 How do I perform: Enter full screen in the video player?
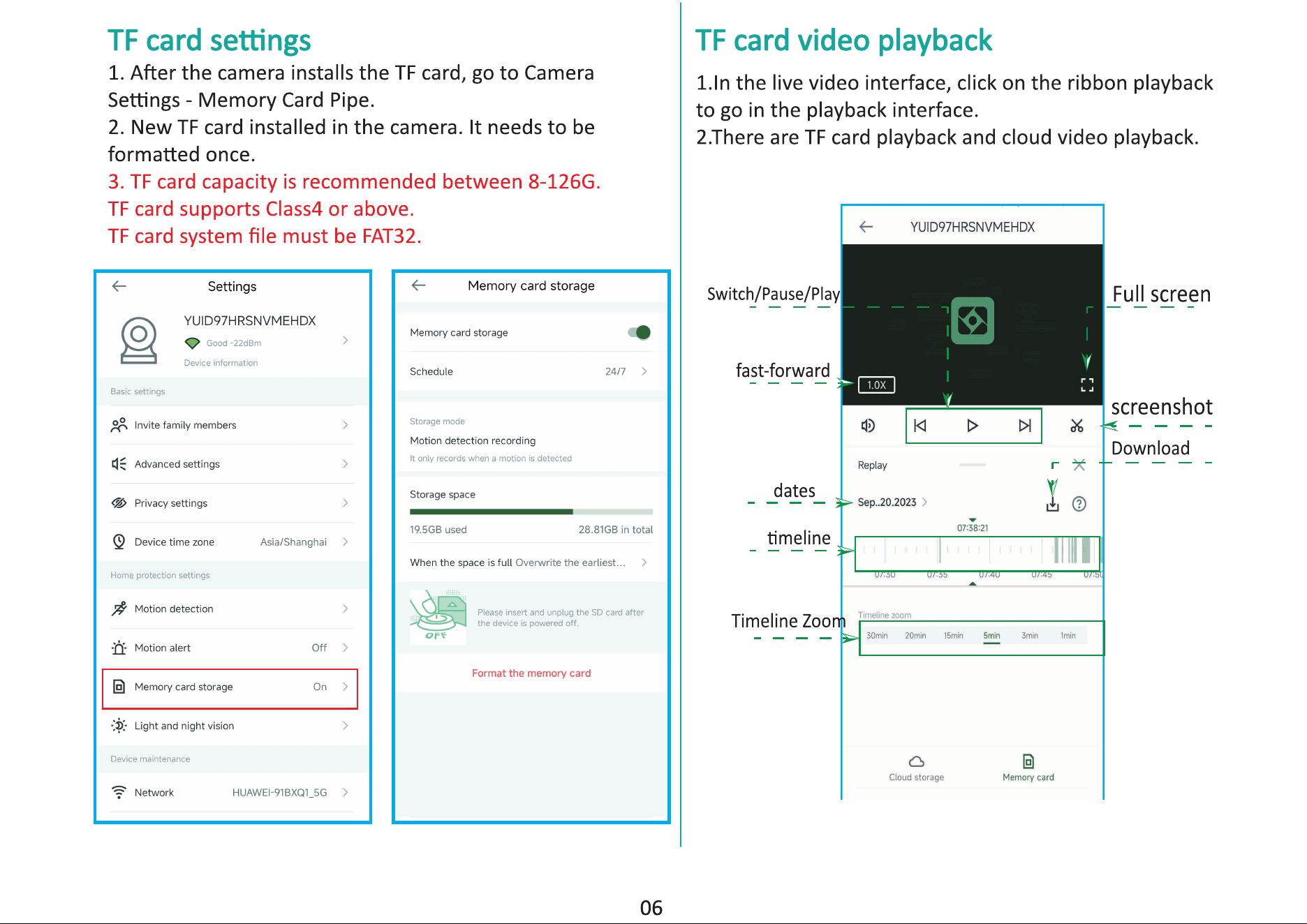(x=1087, y=385)
